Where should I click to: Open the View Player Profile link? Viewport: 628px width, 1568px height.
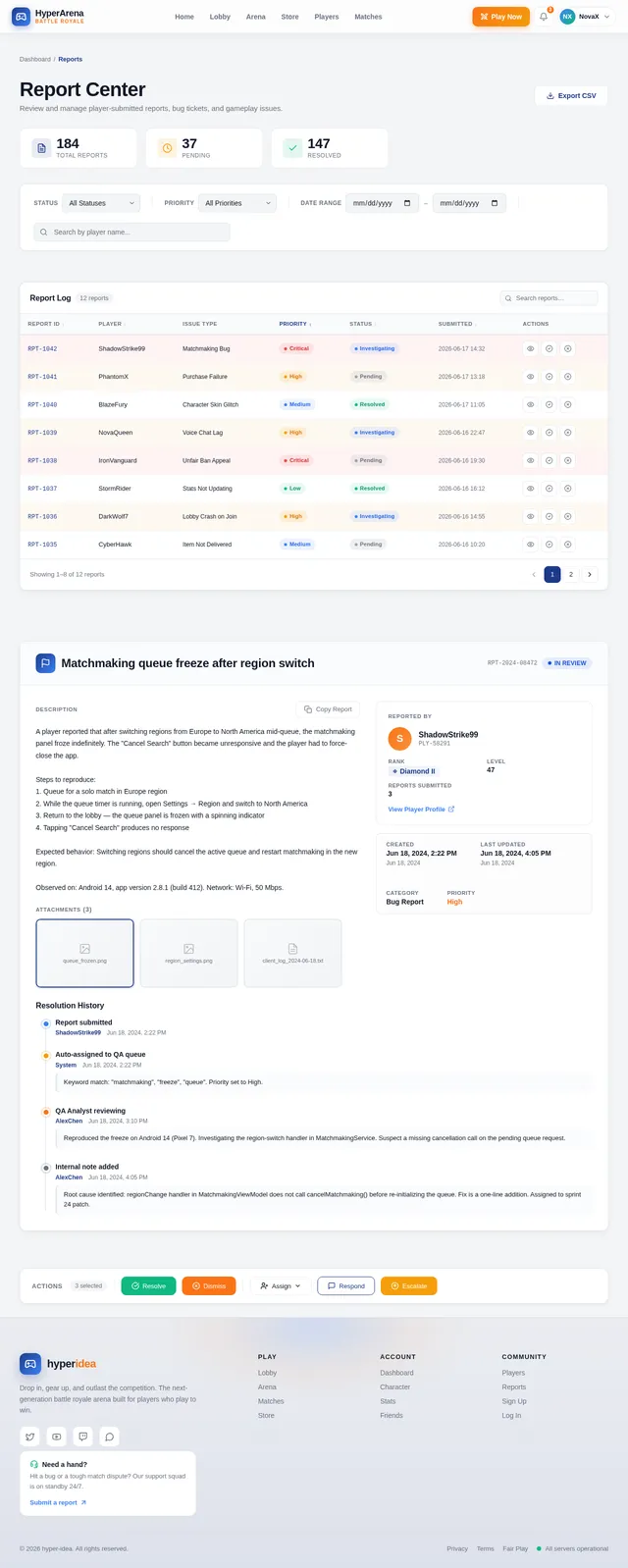coord(421,810)
